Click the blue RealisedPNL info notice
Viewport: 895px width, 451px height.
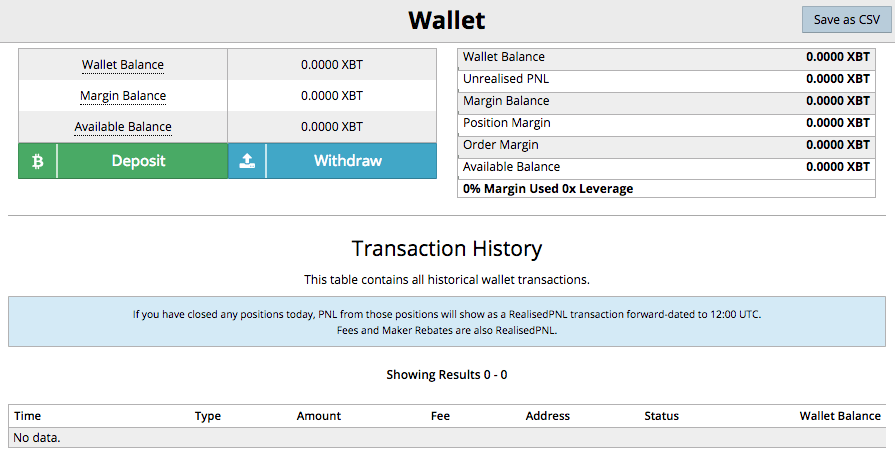point(447,321)
